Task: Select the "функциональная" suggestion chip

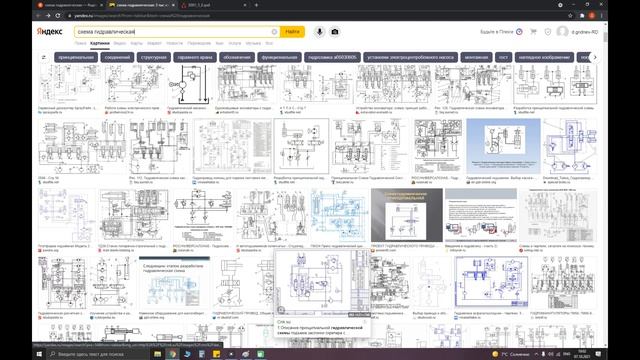Action: coord(279,58)
